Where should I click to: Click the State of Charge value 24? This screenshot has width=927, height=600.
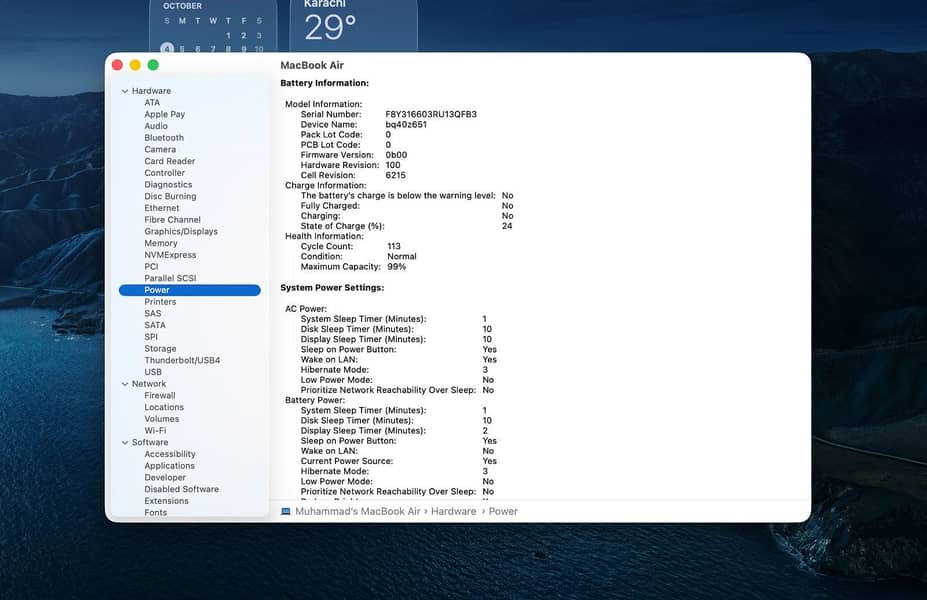(507, 226)
